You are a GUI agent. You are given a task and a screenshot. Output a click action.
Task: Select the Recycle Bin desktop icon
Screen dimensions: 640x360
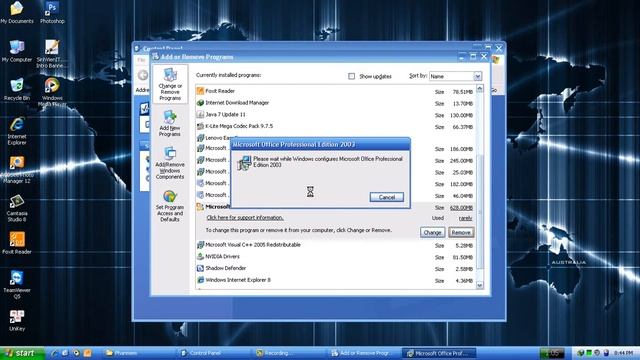point(17,89)
